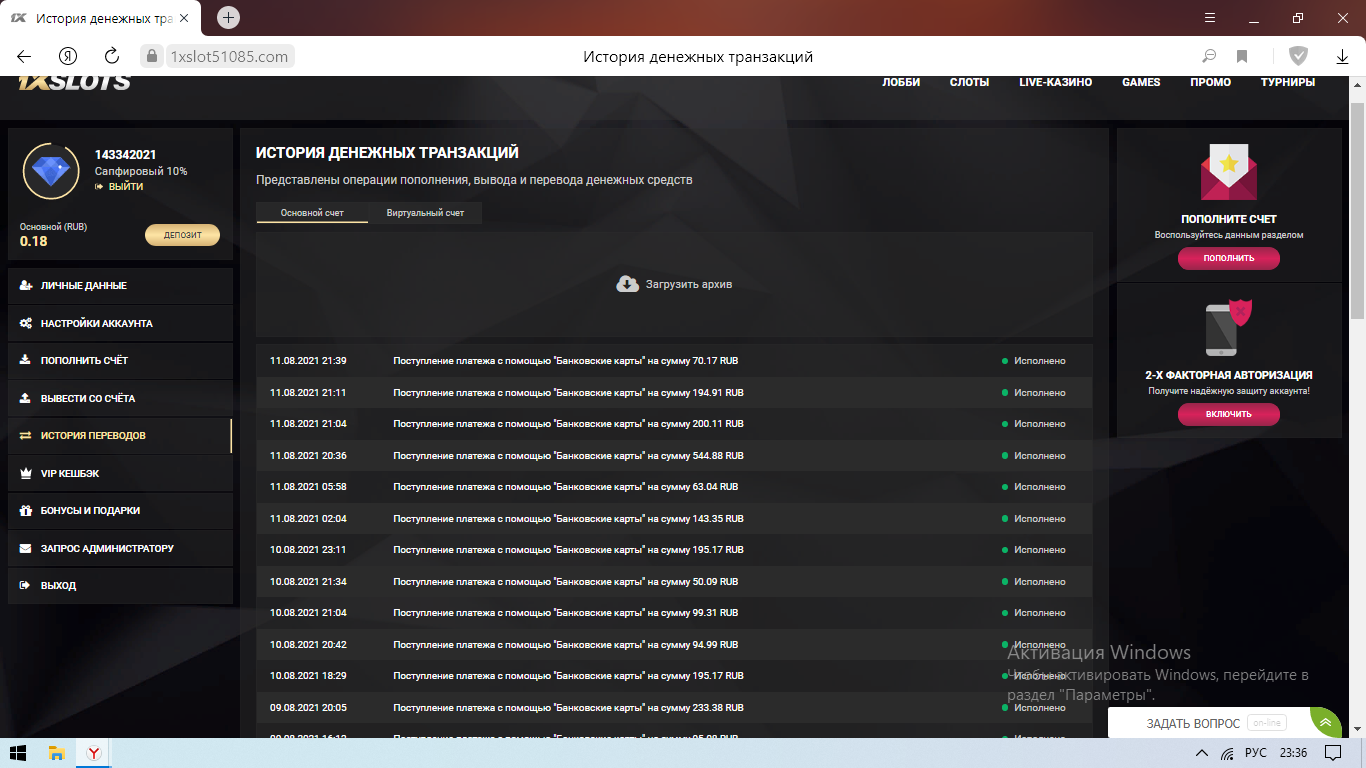
Task: Switch to the Основной счет tab
Action: (312, 213)
